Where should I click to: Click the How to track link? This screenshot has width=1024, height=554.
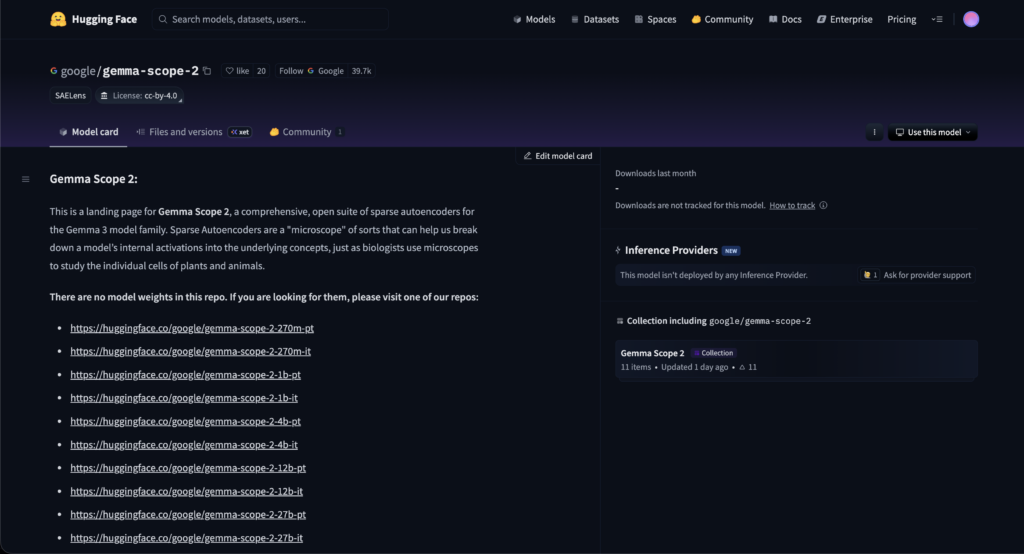(792, 205)
